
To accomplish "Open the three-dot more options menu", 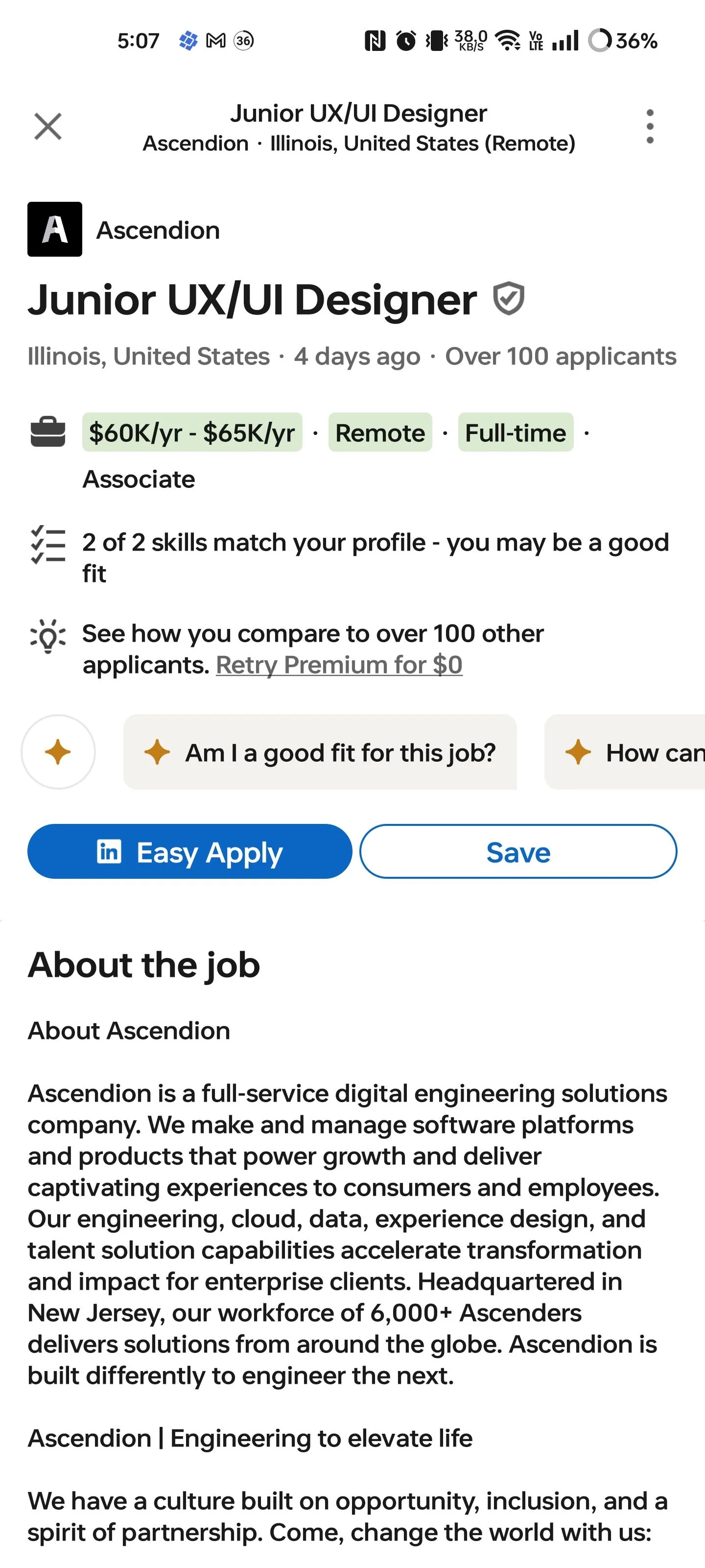I will (x=650, y=126).
